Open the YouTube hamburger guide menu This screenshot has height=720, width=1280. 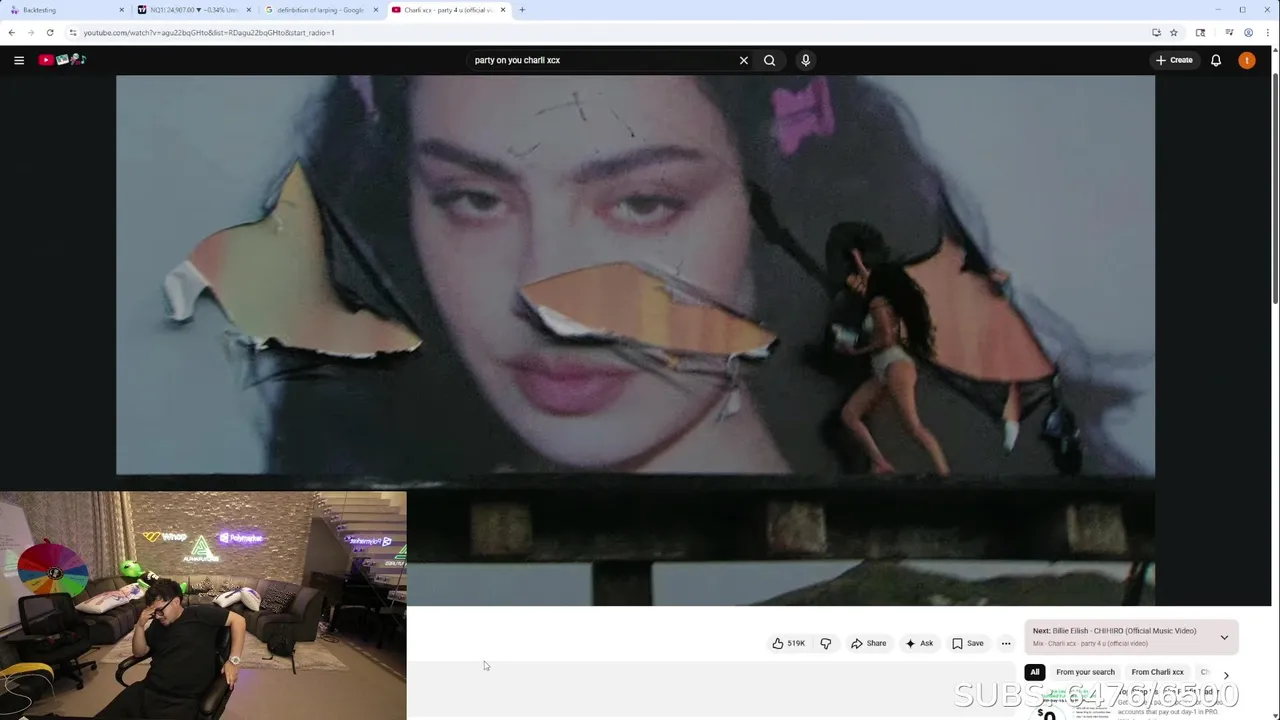19,60
